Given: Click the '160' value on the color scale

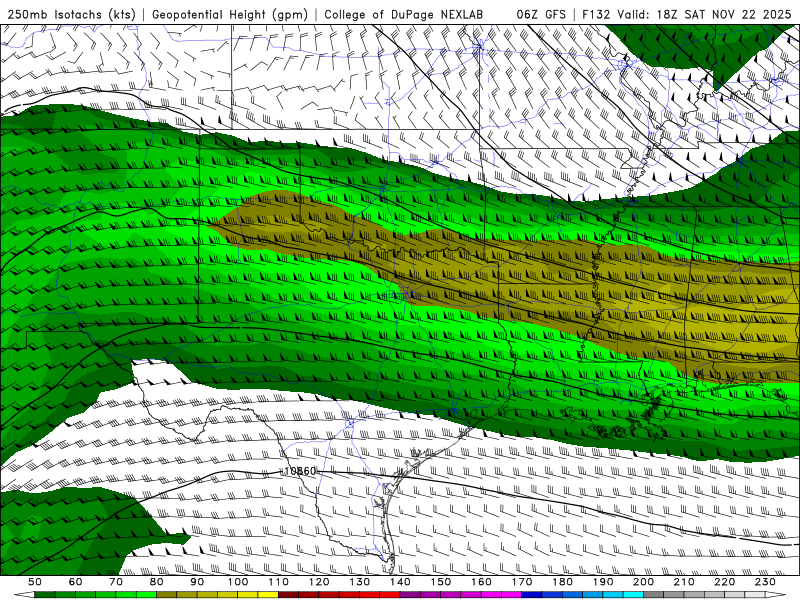Looking at the screenshot, I should 481,582.
